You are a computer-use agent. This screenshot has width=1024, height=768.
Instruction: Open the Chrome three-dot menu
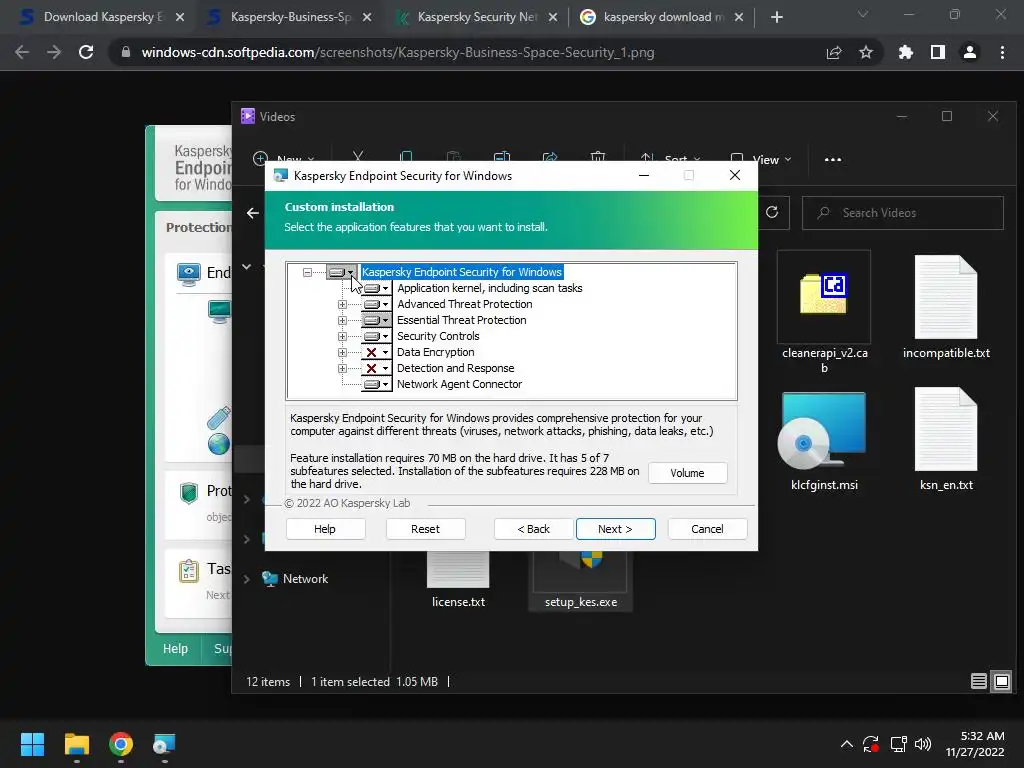pyautogui.click(x=1002, y=52)
